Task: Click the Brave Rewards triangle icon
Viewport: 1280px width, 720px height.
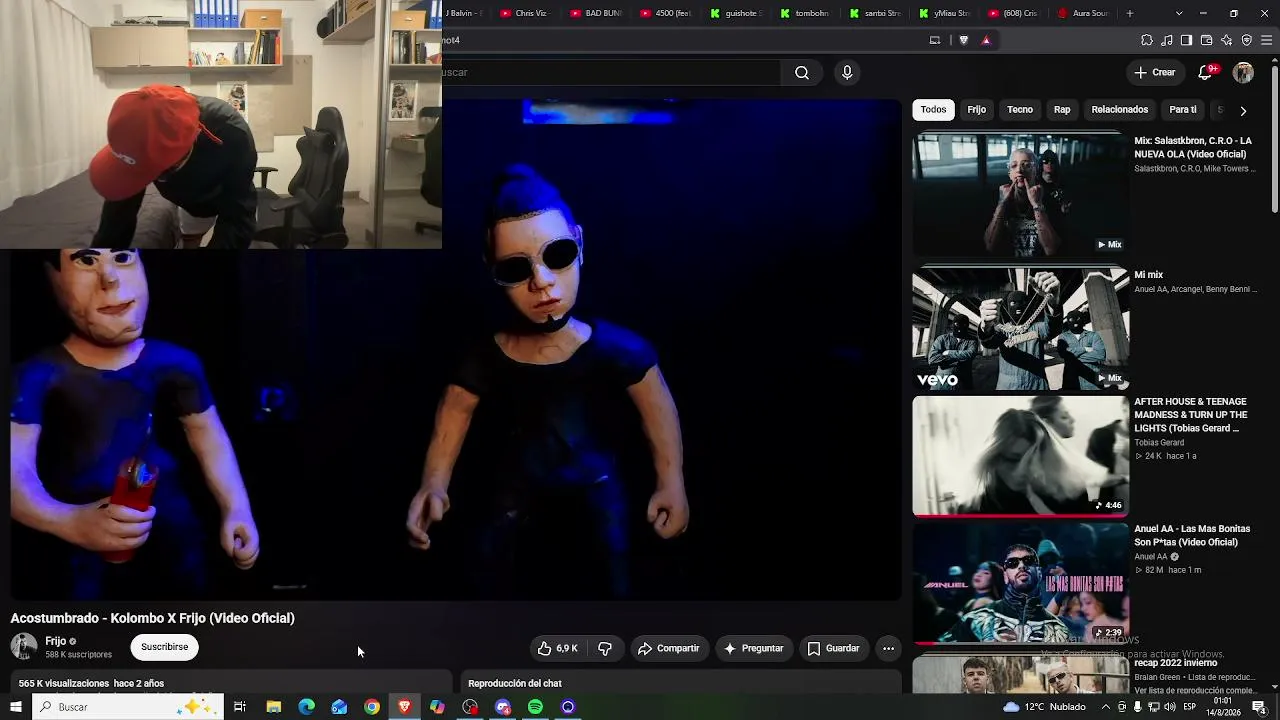Action: [986, 40]
